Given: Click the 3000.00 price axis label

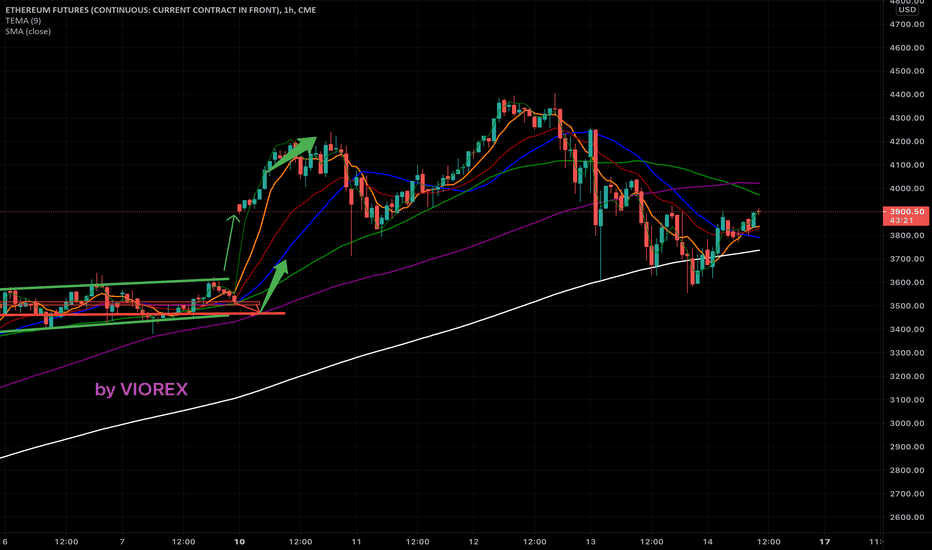Looking at the screenshot, I should tap(907, 423).
